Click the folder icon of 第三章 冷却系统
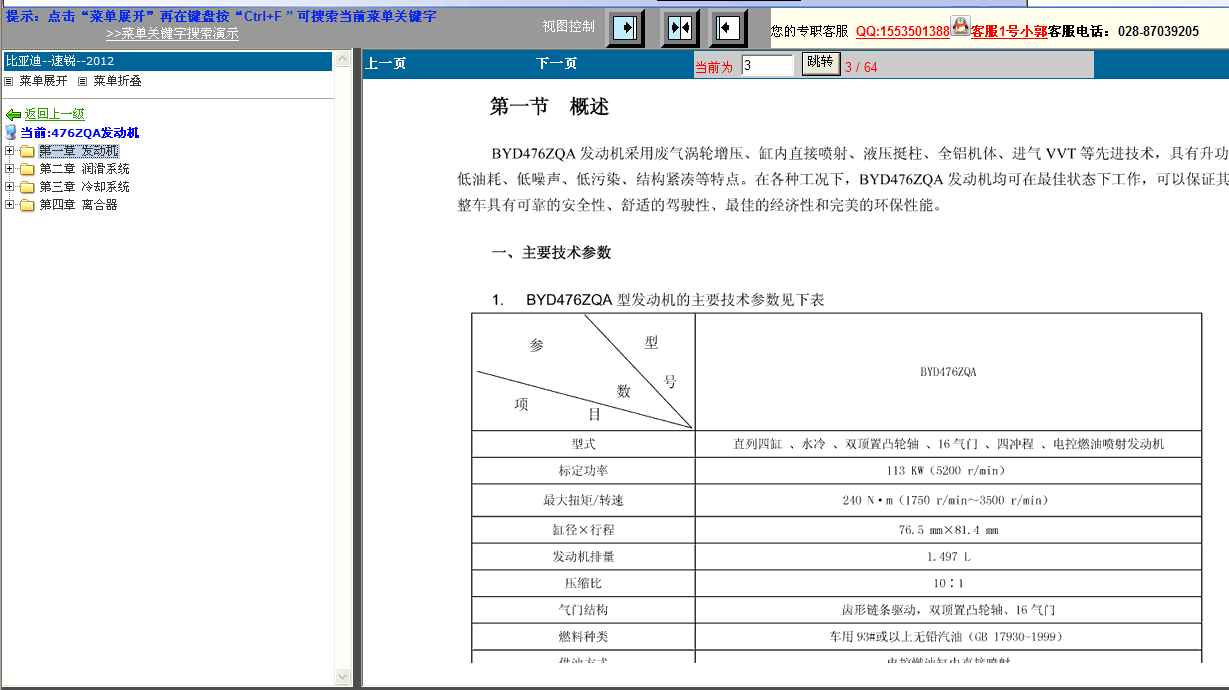The height and width of the screenshot is (690, 1229). point(27,188)
